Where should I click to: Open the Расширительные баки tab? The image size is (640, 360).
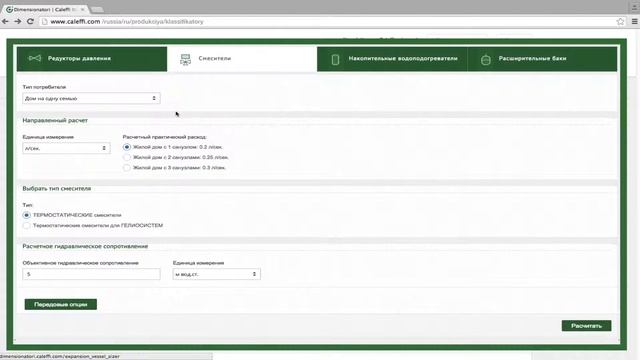(x=542, y=59)
